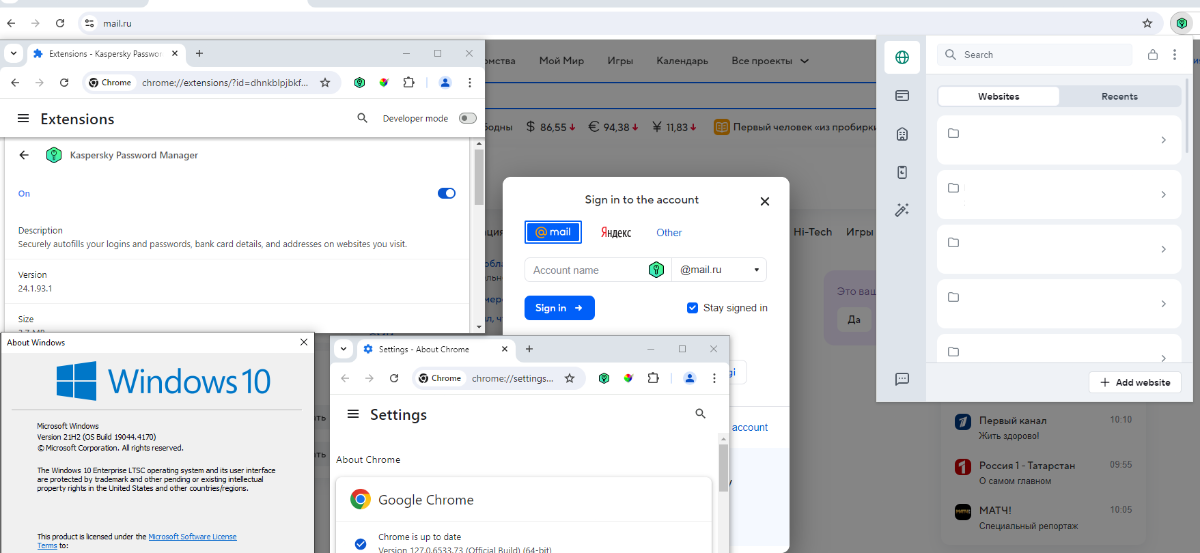The width and height of the screenshot is (1200, 553).
Task: Search extensions with the magnifier icon
Action: [362, 118]
